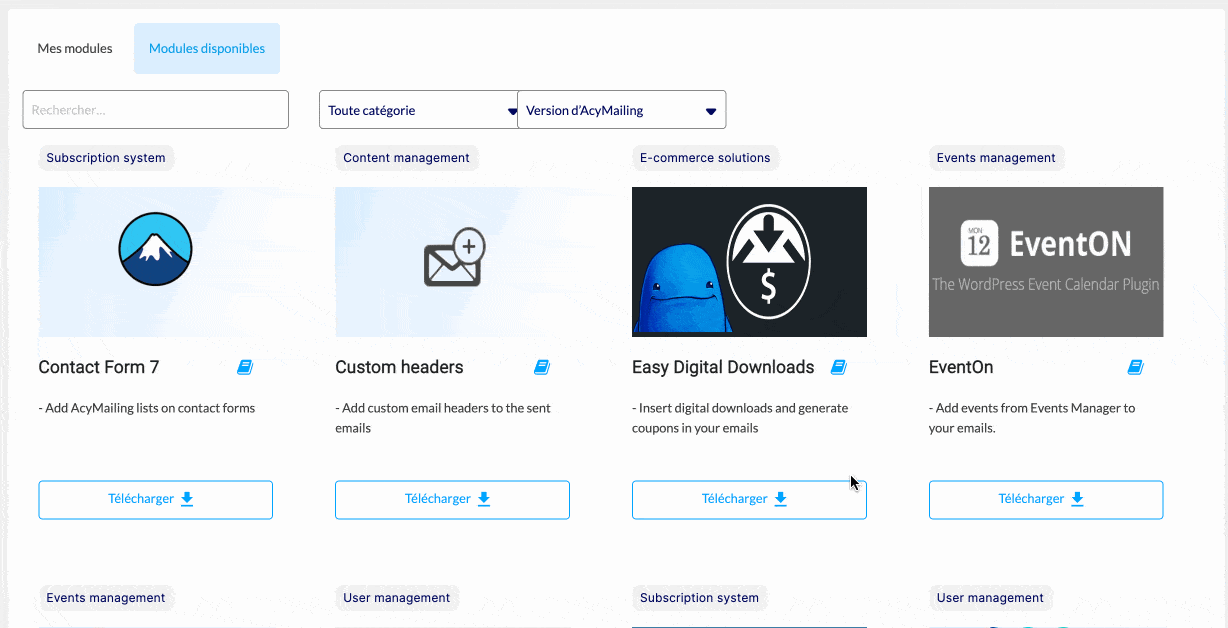Click Events management tag above EventOn
Screen dimensions: 1228x628
coord(996,158)
